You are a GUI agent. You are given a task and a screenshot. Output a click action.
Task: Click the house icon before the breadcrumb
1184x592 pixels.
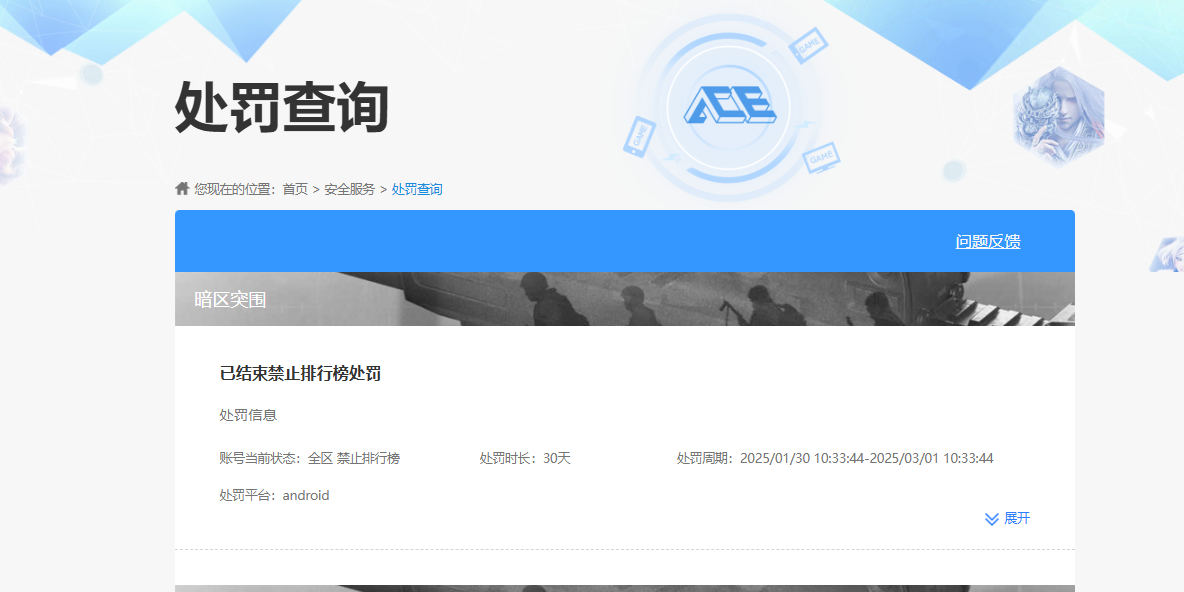[182, 188]
